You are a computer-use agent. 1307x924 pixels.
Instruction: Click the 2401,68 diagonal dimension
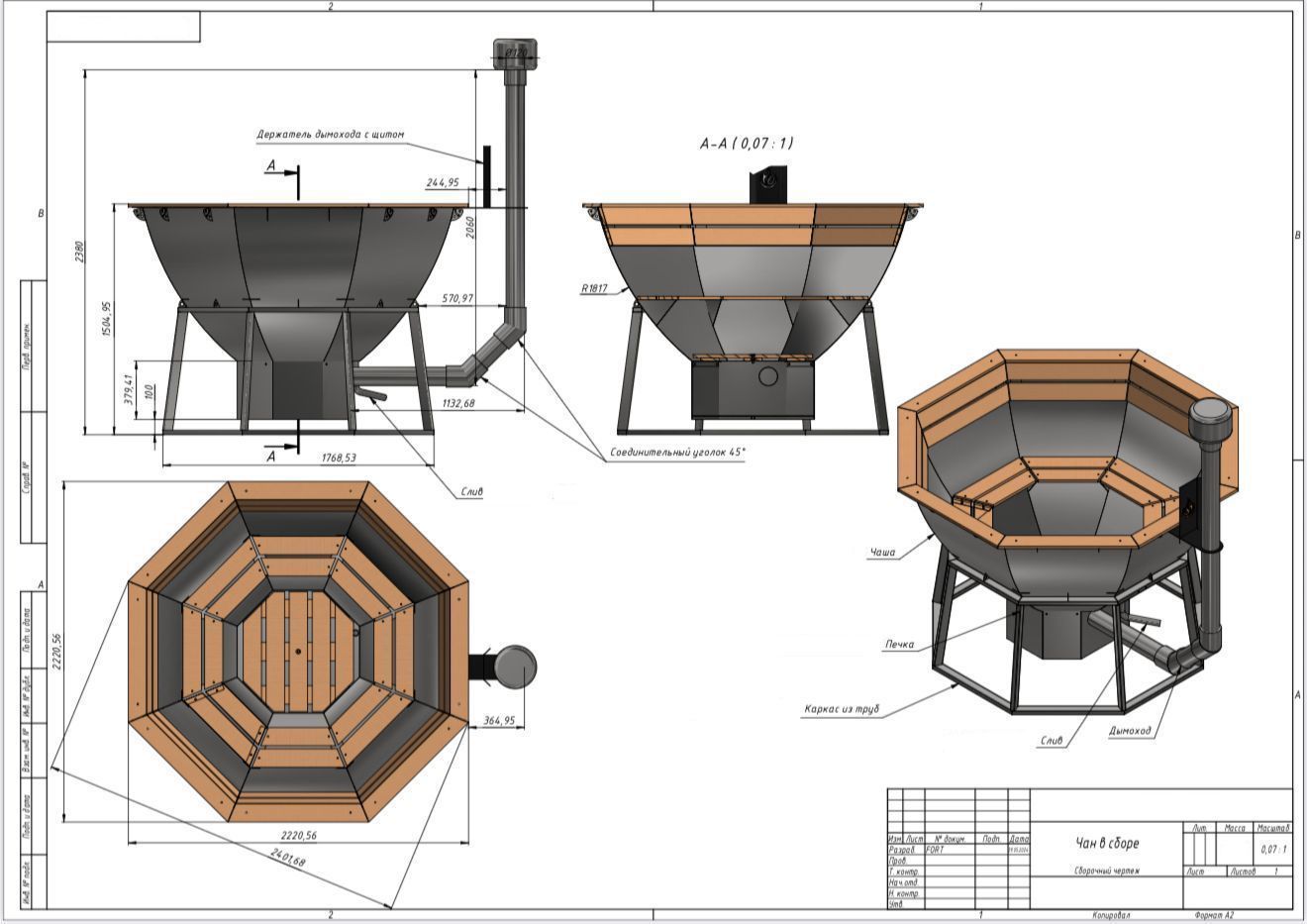tap(286, 857)
